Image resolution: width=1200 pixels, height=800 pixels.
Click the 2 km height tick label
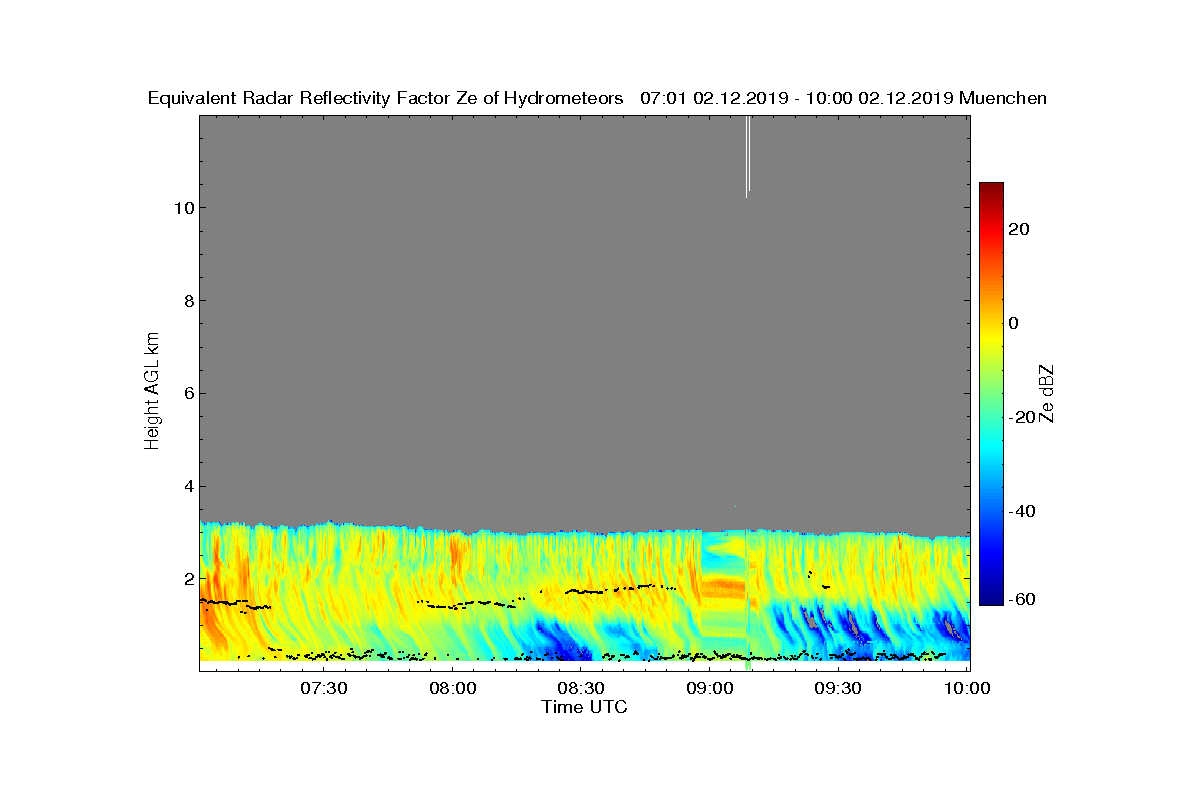187,579
